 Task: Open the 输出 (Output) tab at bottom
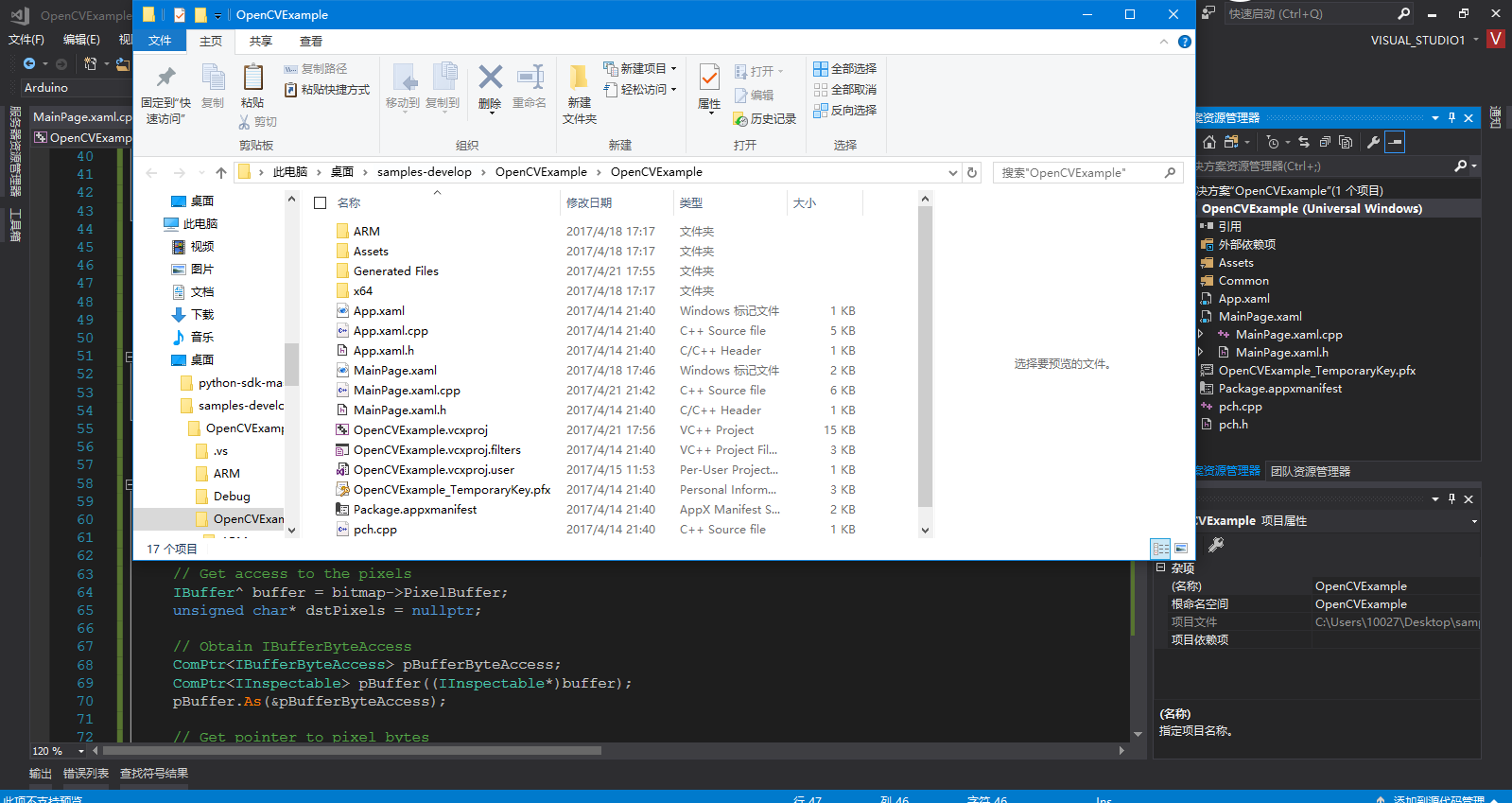(x=41, y=774)
